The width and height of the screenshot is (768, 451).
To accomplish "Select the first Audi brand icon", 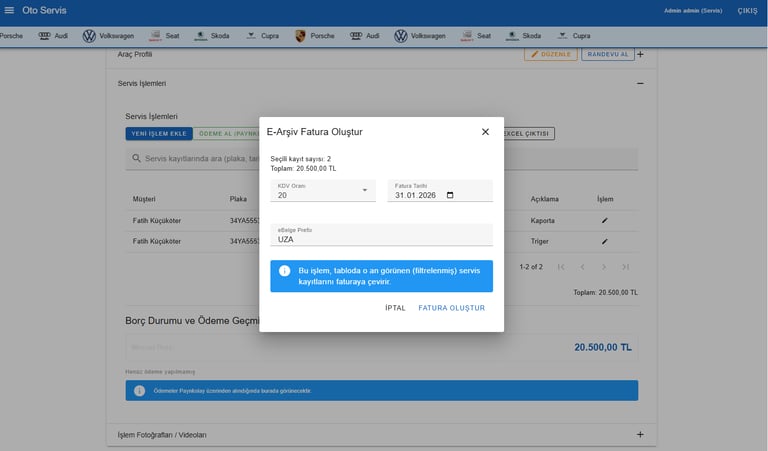I will click(44, 36).
